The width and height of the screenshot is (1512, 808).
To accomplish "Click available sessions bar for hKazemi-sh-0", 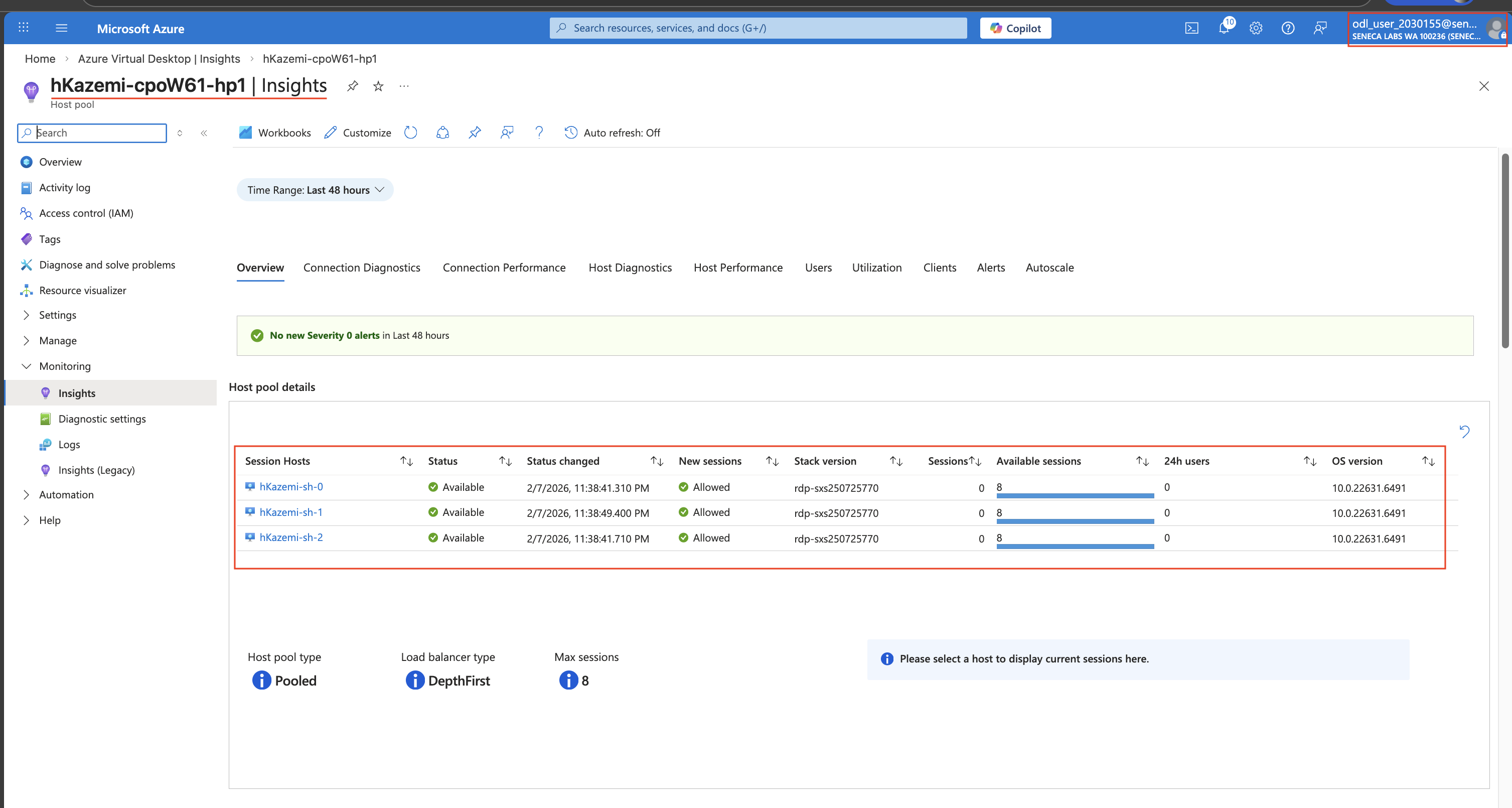I will pos(1075,496).
